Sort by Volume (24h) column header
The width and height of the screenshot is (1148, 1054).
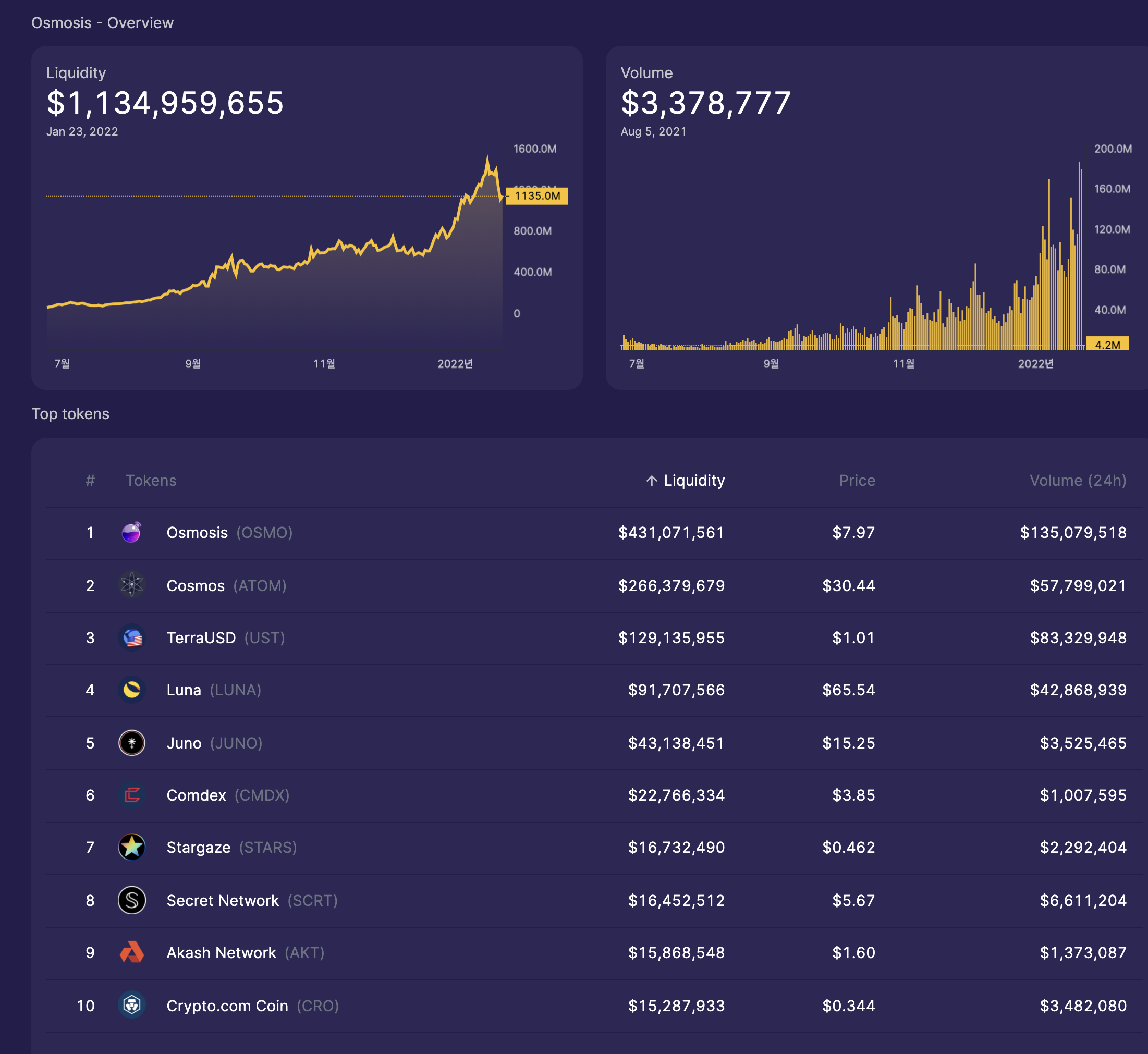(x=1077, y=481)
